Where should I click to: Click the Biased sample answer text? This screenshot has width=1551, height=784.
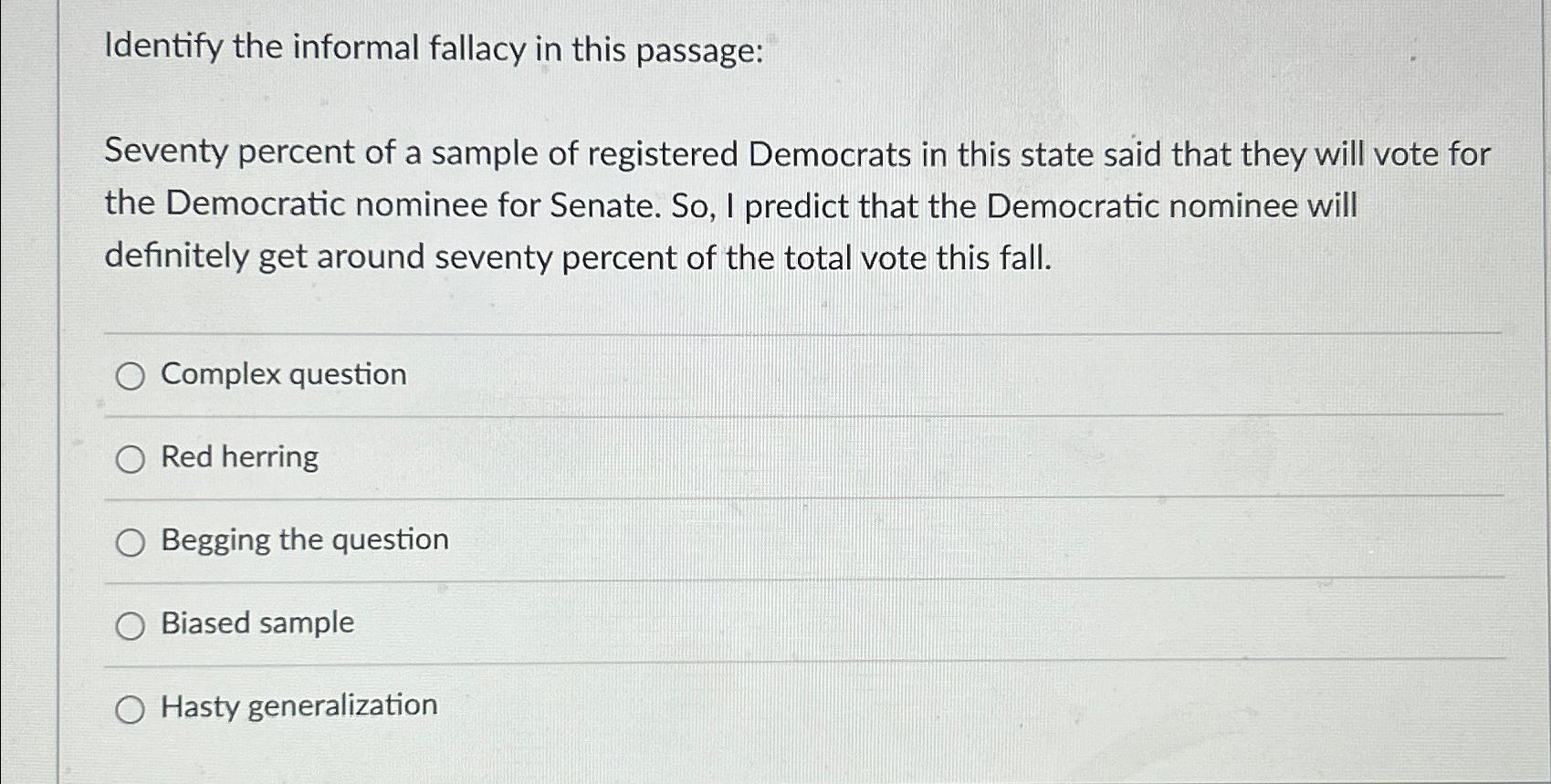(257, 624)
